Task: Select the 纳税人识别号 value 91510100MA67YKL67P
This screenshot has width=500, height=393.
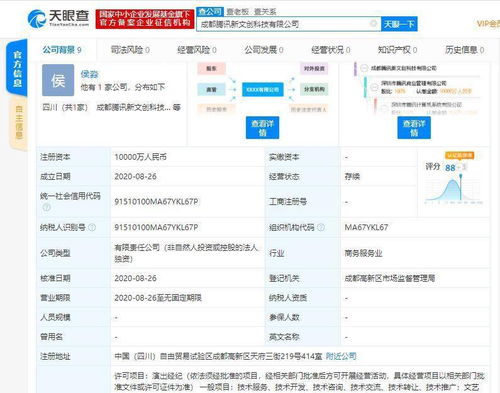Action: point(156,227)
